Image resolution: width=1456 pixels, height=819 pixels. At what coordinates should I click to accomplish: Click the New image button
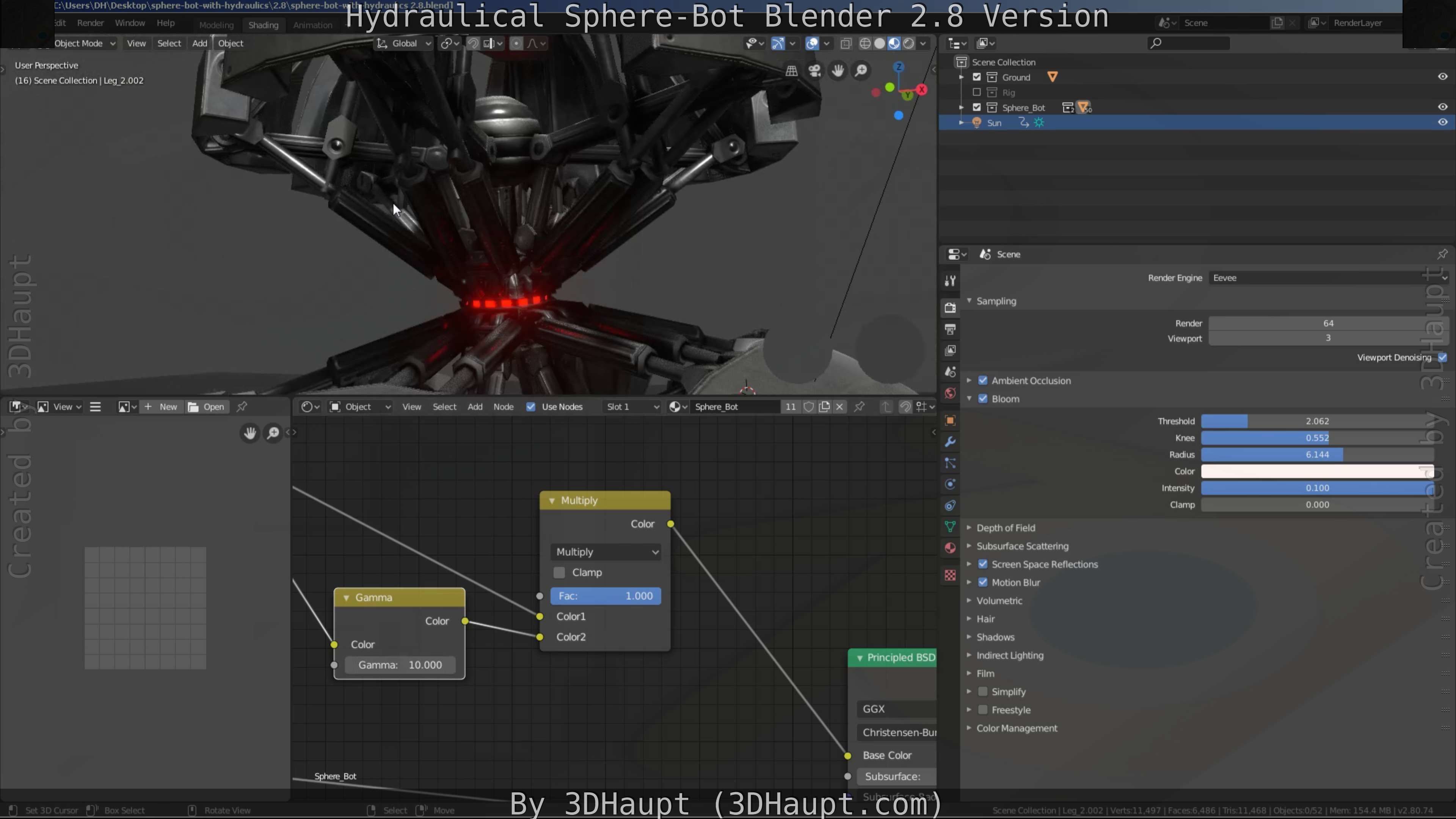[x=162, y=406]
